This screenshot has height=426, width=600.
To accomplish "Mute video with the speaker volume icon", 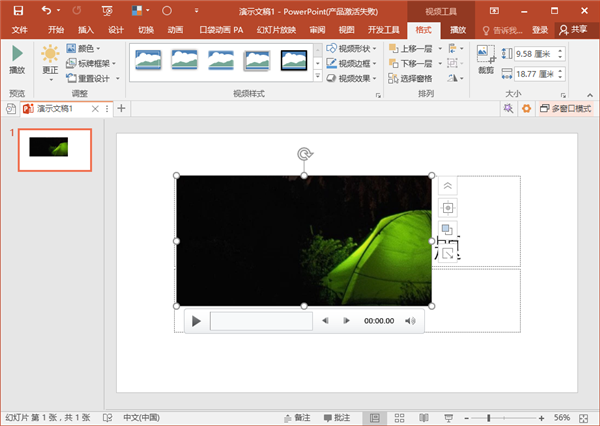I will coord(410,321).
